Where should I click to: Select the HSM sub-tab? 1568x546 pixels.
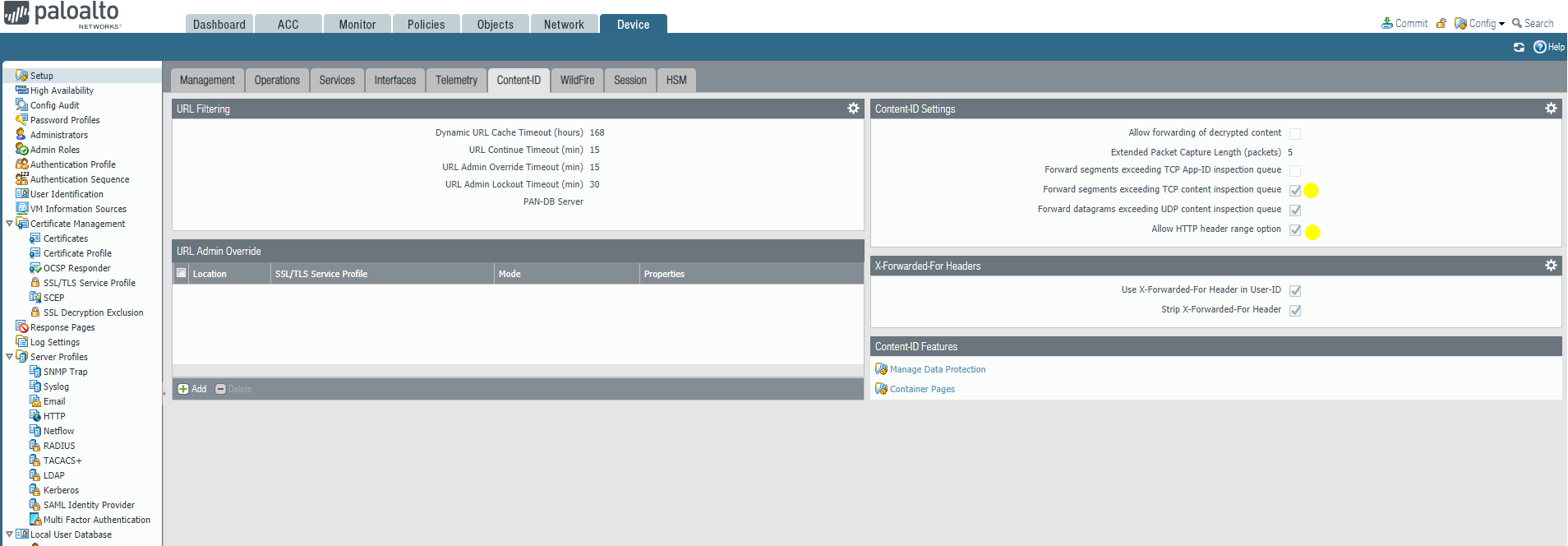click(x=676, y=80)
